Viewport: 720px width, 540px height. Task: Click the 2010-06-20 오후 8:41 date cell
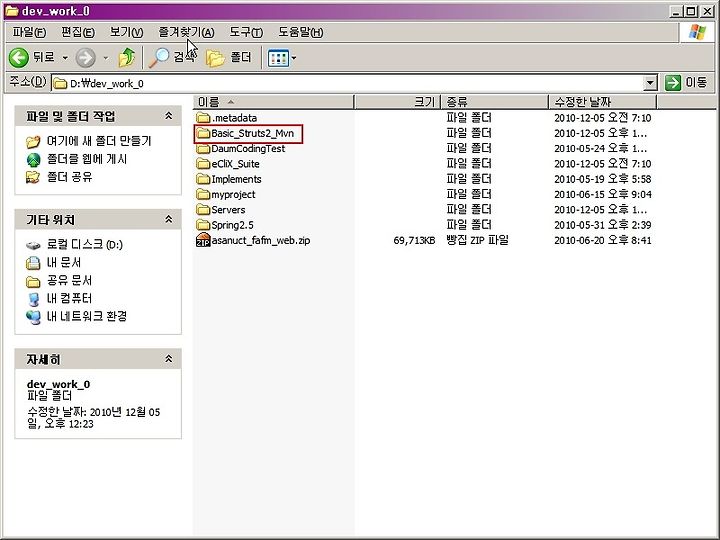[603, 240]
